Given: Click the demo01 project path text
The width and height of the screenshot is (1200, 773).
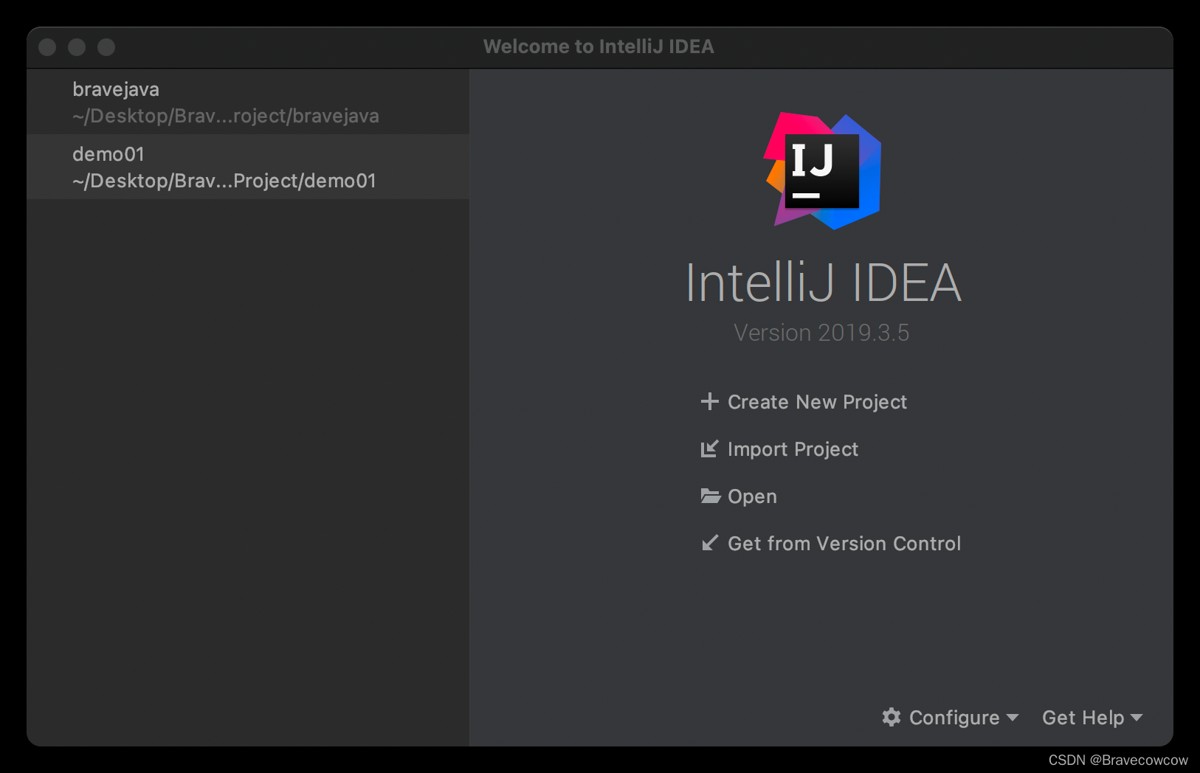Looking at the screenshot, I should (x=224, y=181).
